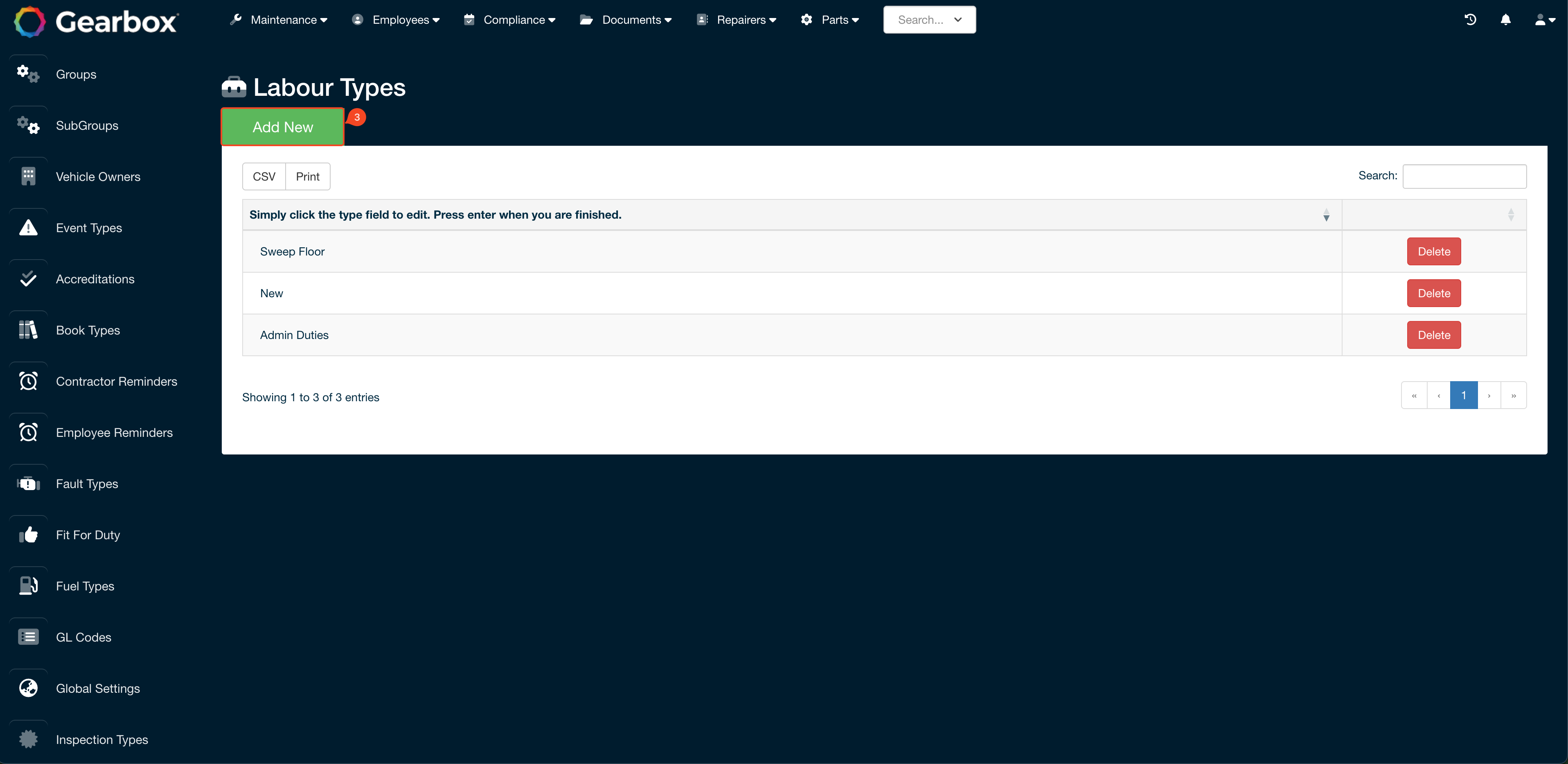Click previous page pagination arrow
Image resolution: width=1568 pixels, height=764 pixels.
[x=1438, y=395]
